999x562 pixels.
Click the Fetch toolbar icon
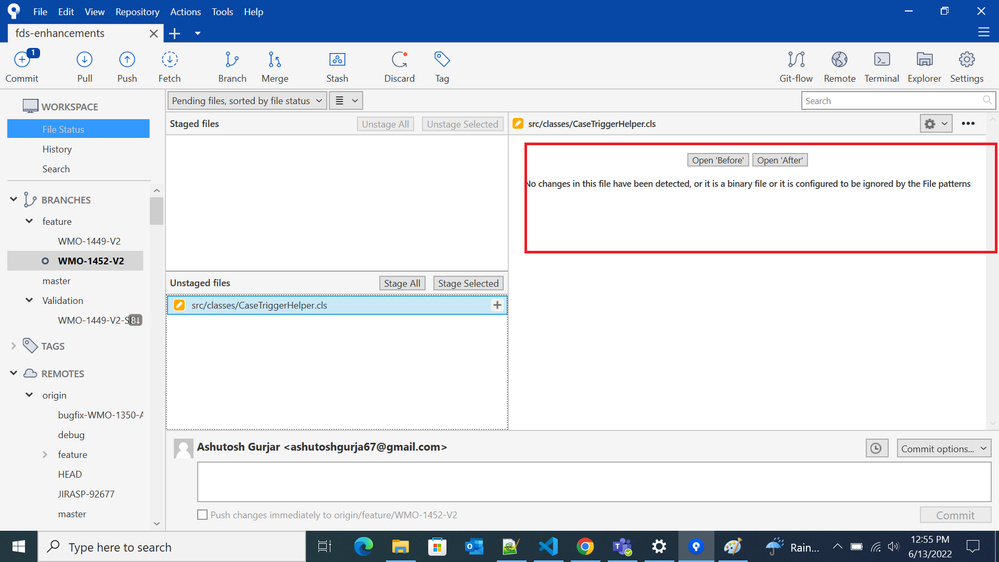(169, 66)
